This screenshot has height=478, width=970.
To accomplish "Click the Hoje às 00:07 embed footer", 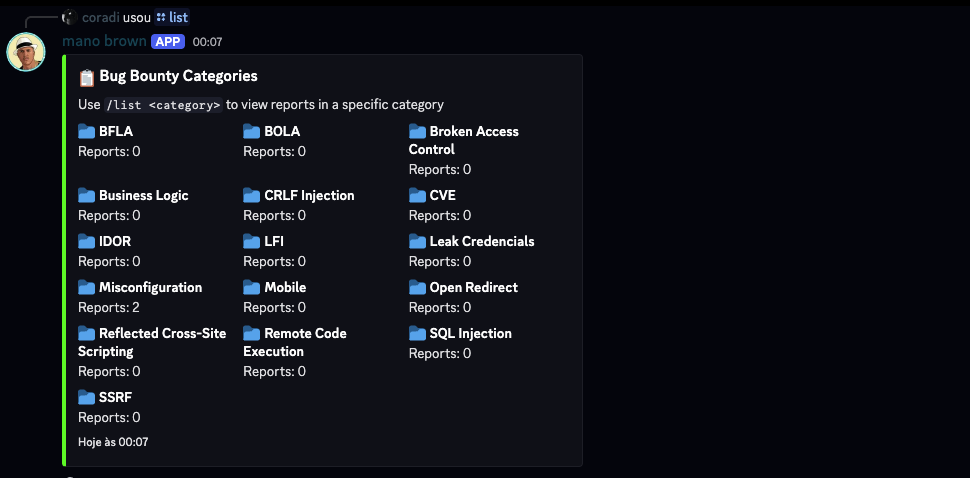I will pos(113,441).
